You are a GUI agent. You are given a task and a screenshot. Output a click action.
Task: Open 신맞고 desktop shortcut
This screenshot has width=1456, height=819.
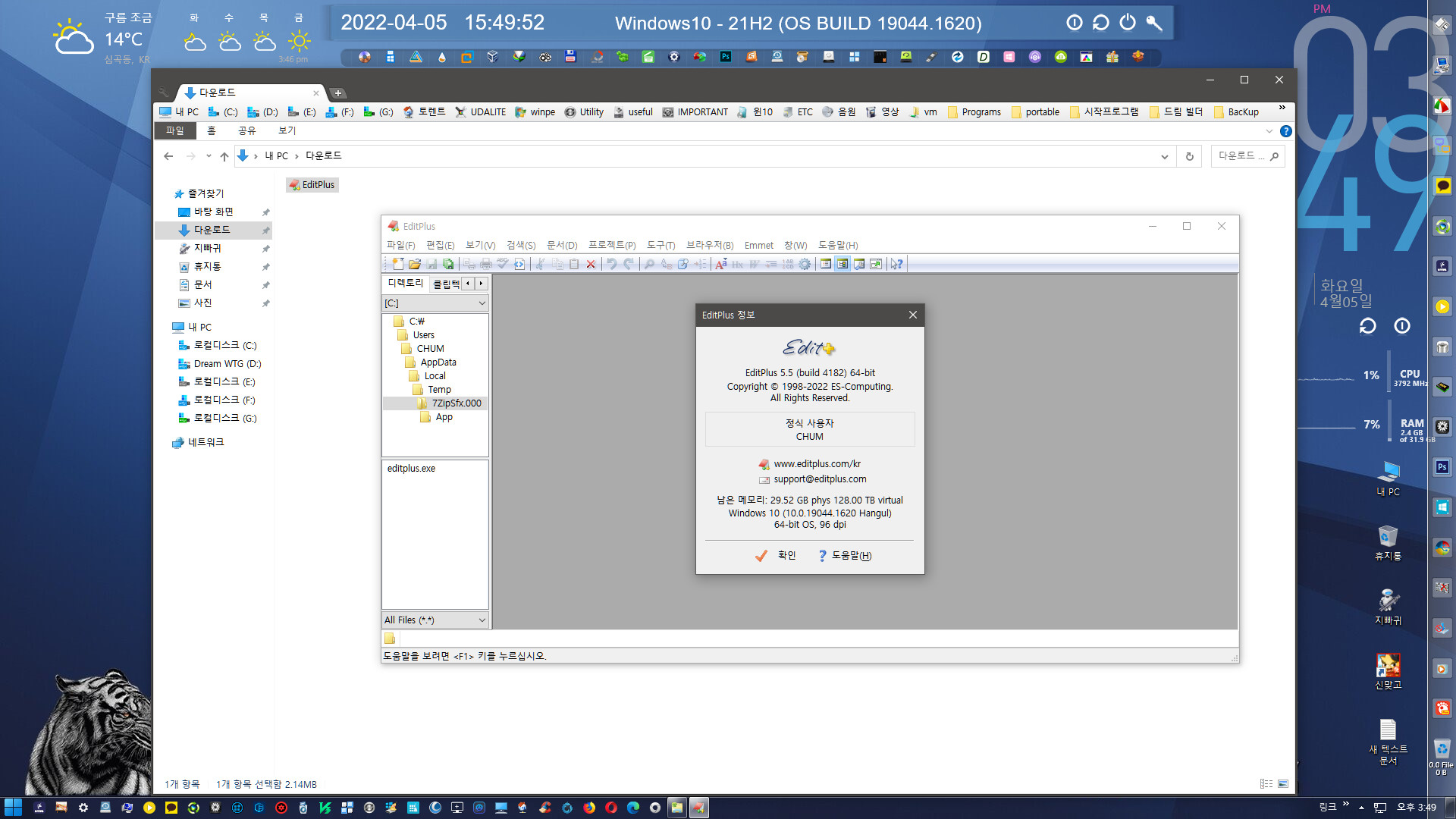coord(1388,672)
